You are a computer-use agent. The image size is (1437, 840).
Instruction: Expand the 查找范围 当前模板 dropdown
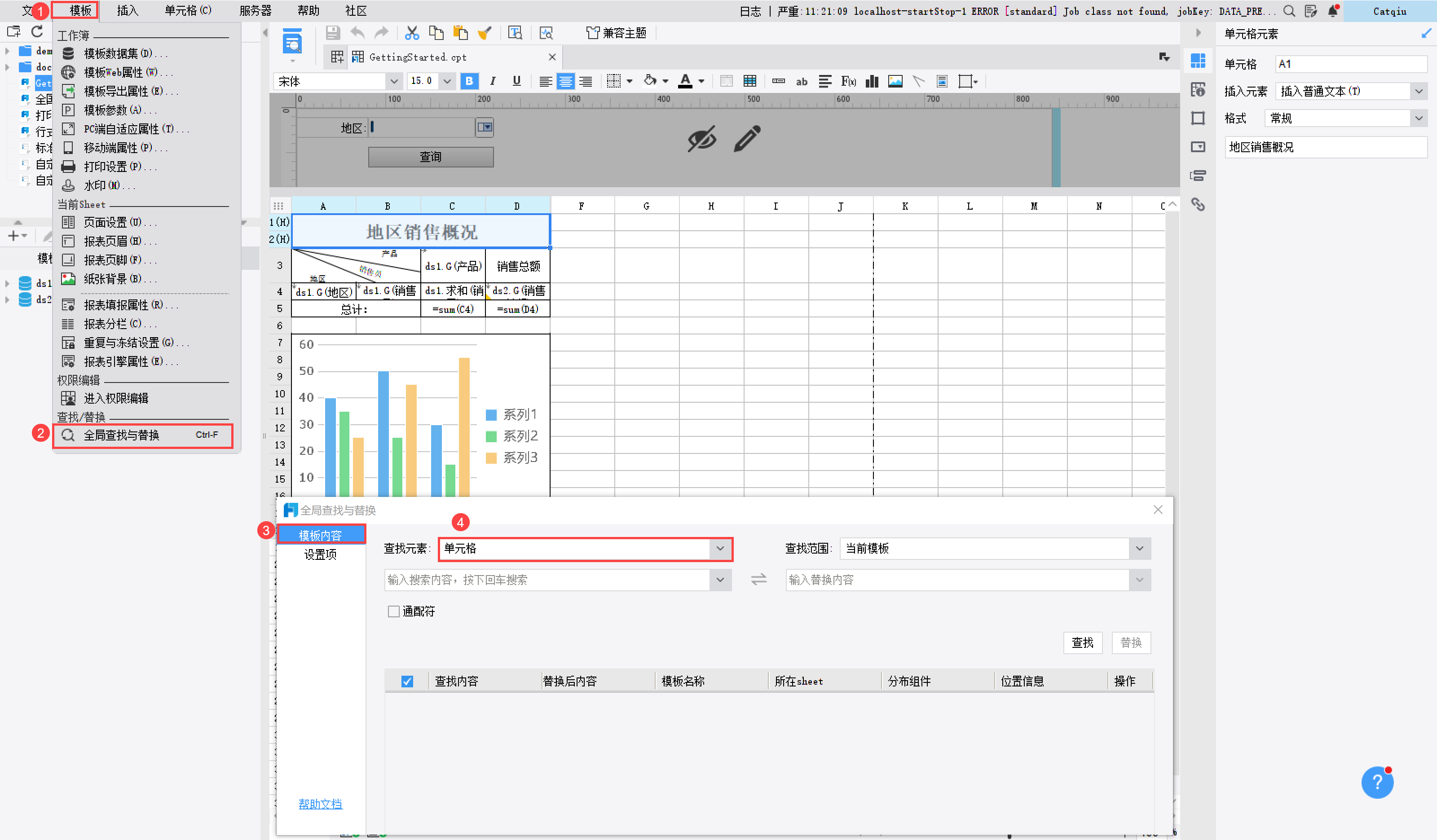pyautogui.click(x=1139, y=549)
